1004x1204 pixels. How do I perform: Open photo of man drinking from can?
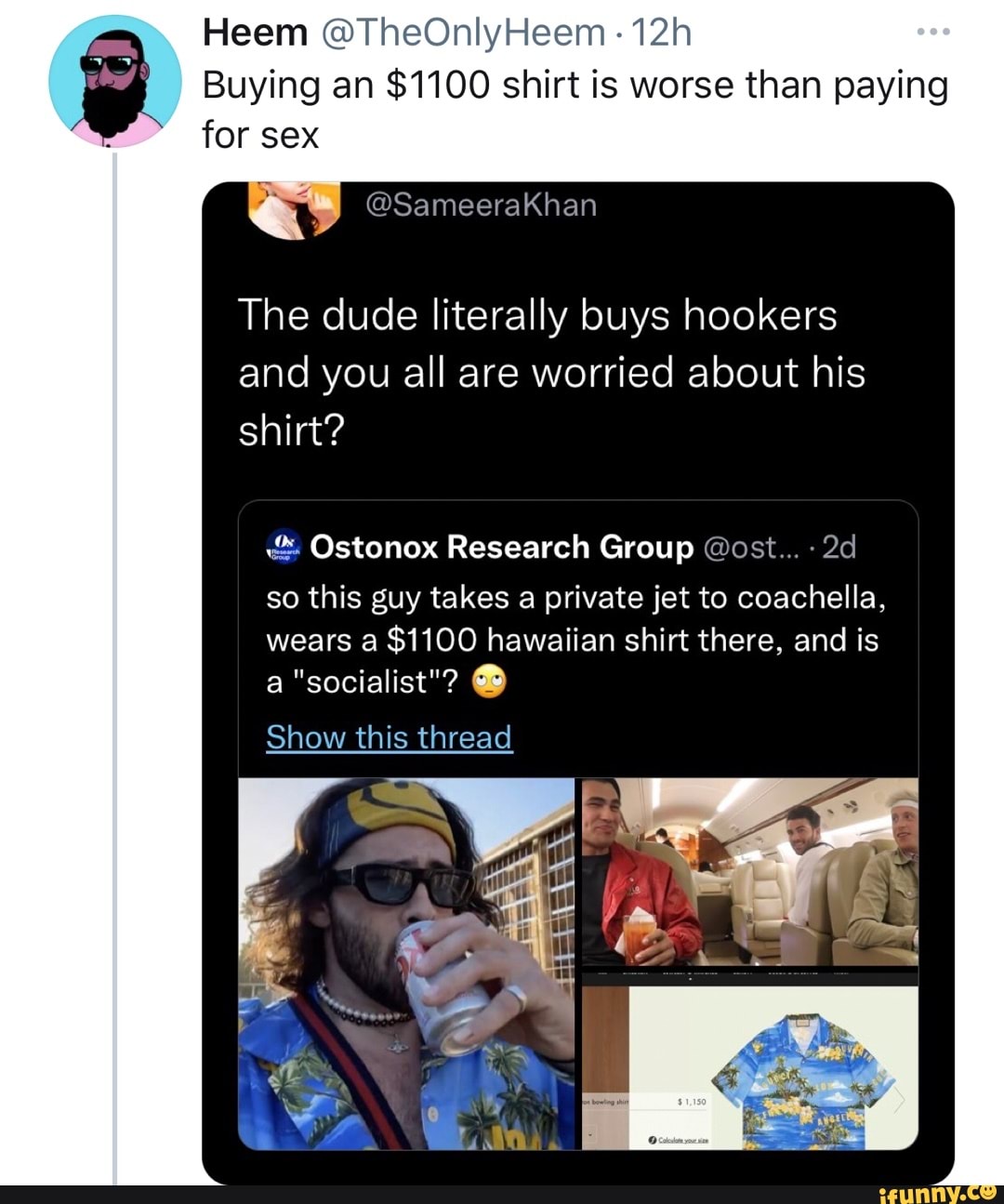pyautogui.click(x=406, y=963)
